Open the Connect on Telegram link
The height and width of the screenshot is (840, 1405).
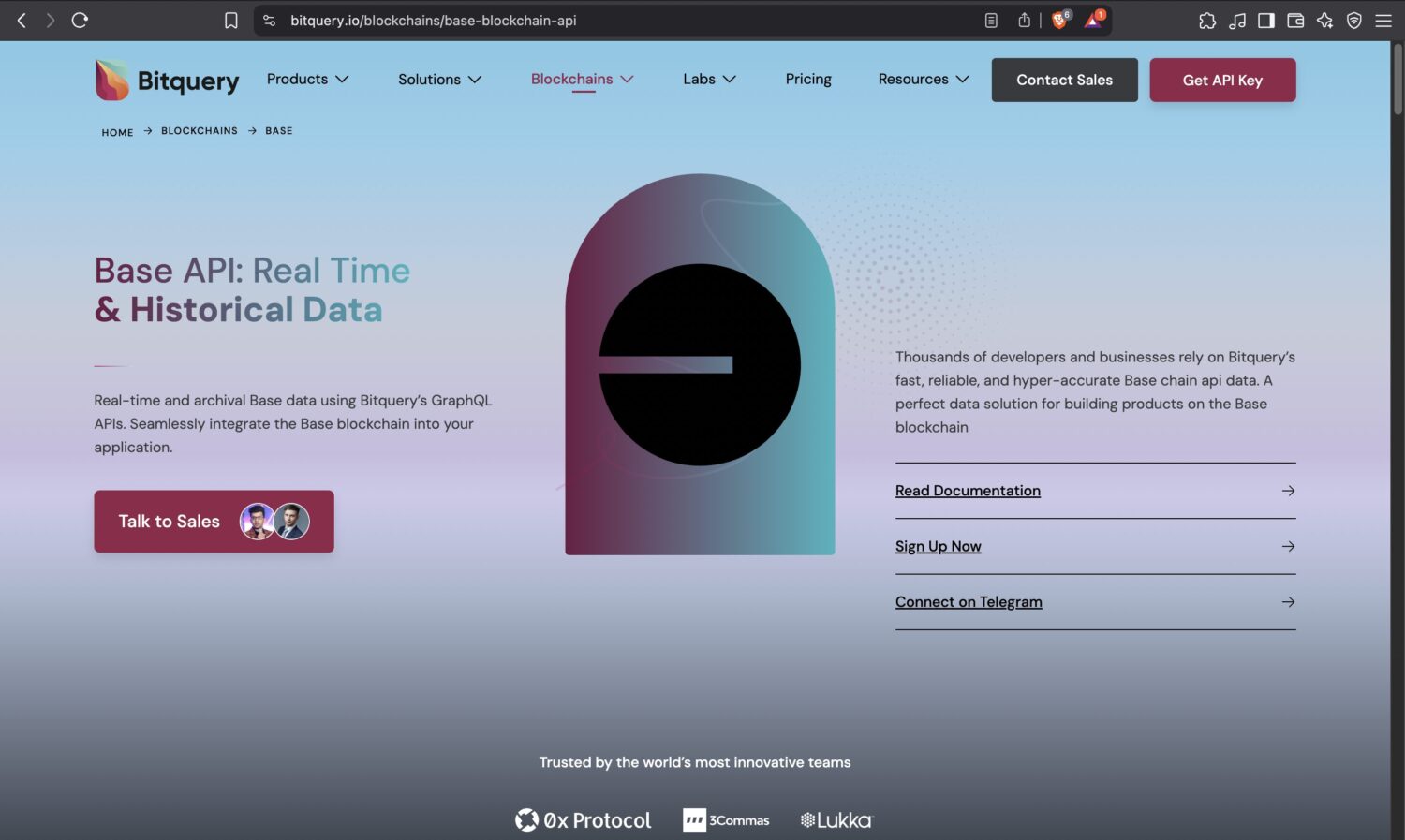[x=969, y=602]
